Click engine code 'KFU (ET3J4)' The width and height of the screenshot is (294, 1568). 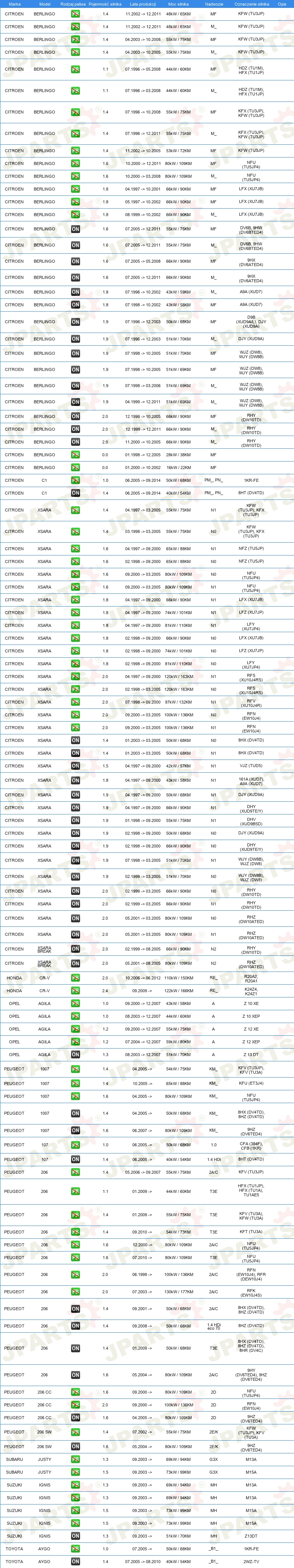tap(252, 1084)
